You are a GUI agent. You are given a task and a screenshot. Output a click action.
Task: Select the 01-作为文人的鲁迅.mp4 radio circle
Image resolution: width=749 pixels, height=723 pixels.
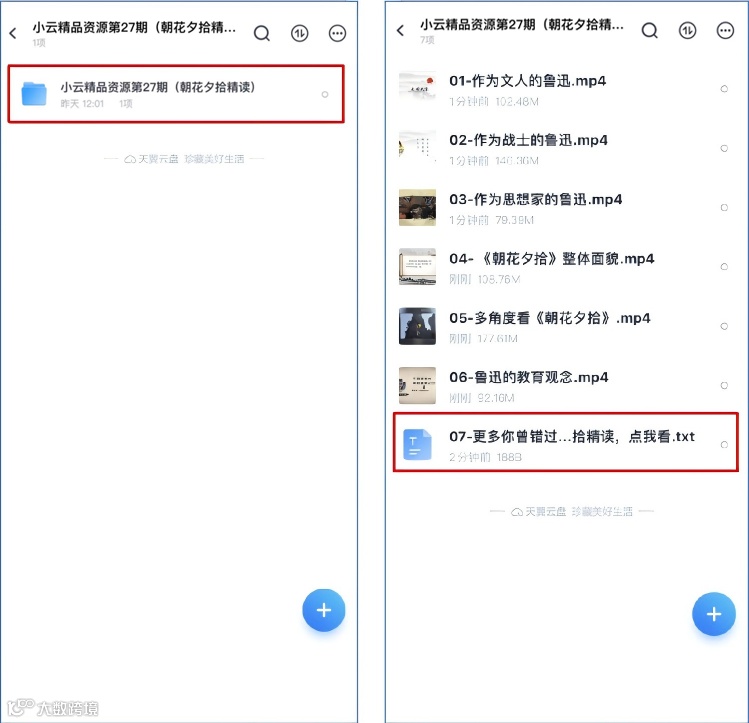point(724,89)
